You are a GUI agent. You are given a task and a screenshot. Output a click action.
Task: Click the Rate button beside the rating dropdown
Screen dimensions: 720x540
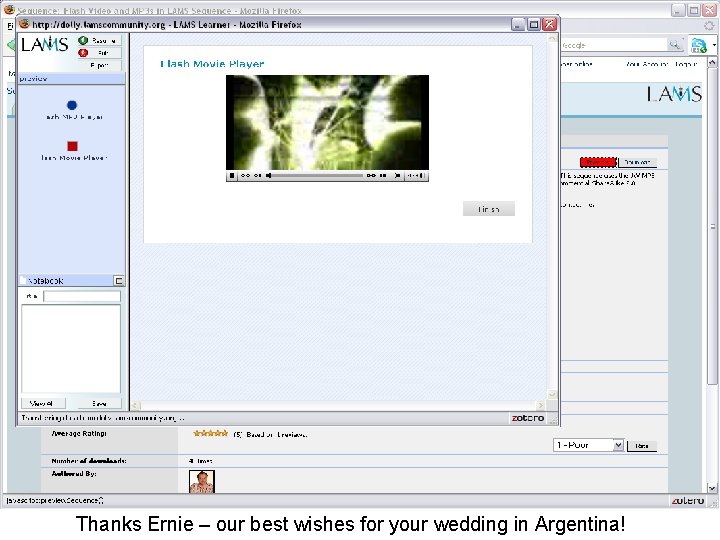641,446
